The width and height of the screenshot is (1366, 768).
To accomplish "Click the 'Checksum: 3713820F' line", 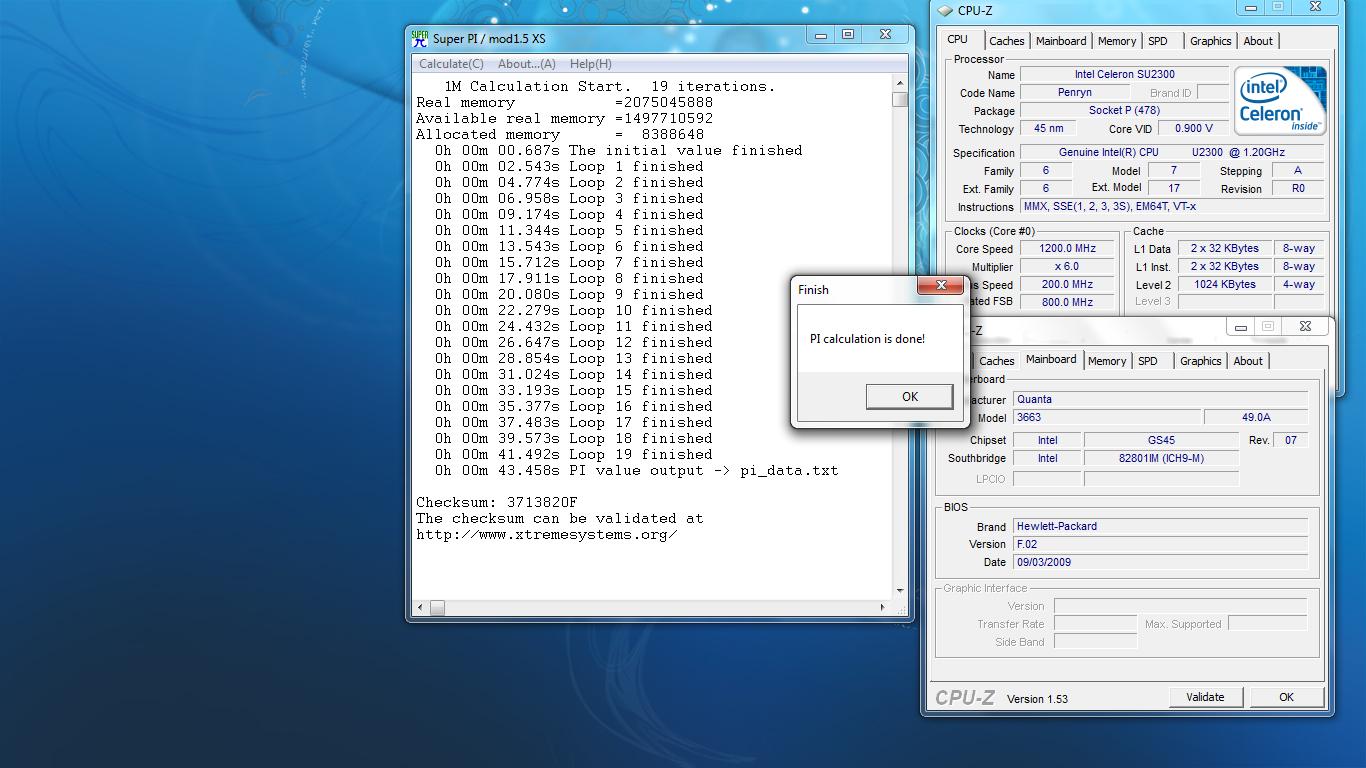I will (x=496, y=502).
